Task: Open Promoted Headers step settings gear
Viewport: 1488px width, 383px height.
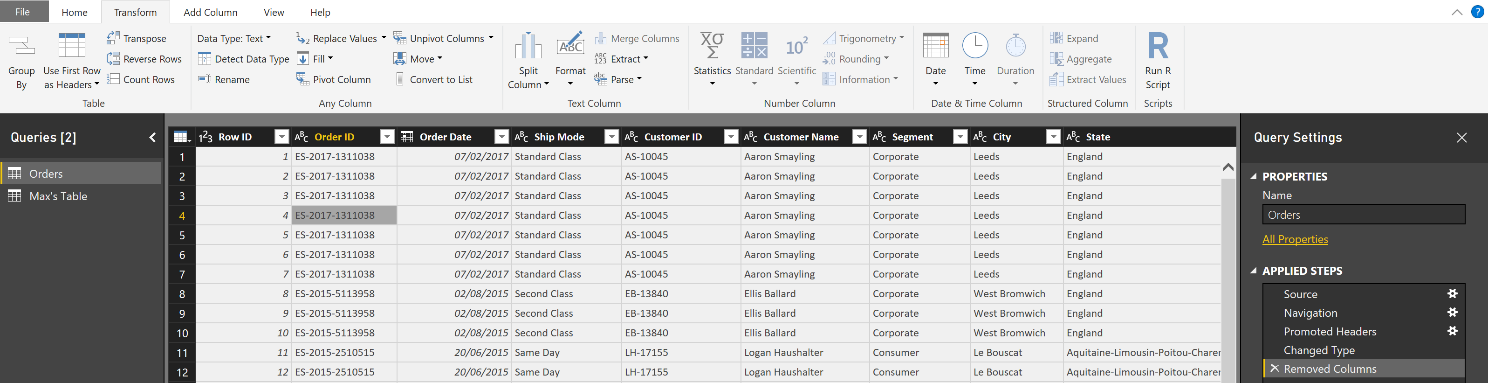Action: pyautogui.click(x=1453, y=331)
